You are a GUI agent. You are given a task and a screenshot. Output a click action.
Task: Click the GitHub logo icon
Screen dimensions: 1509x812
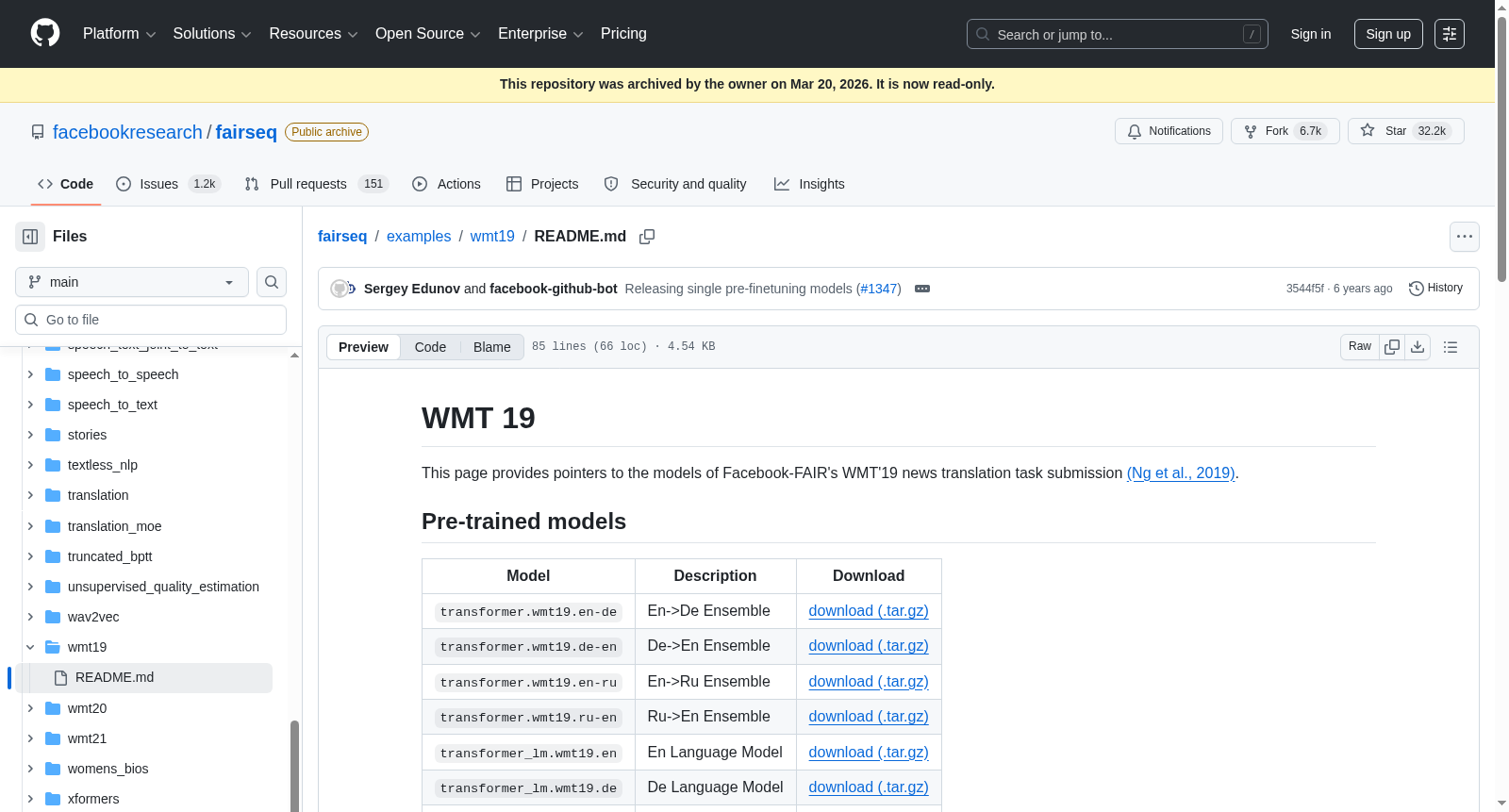point(45,33)
